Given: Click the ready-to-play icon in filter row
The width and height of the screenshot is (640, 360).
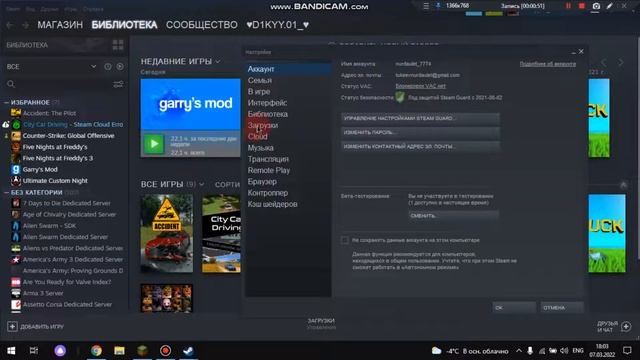Looking at the screenshot, I should coord(120,67).
